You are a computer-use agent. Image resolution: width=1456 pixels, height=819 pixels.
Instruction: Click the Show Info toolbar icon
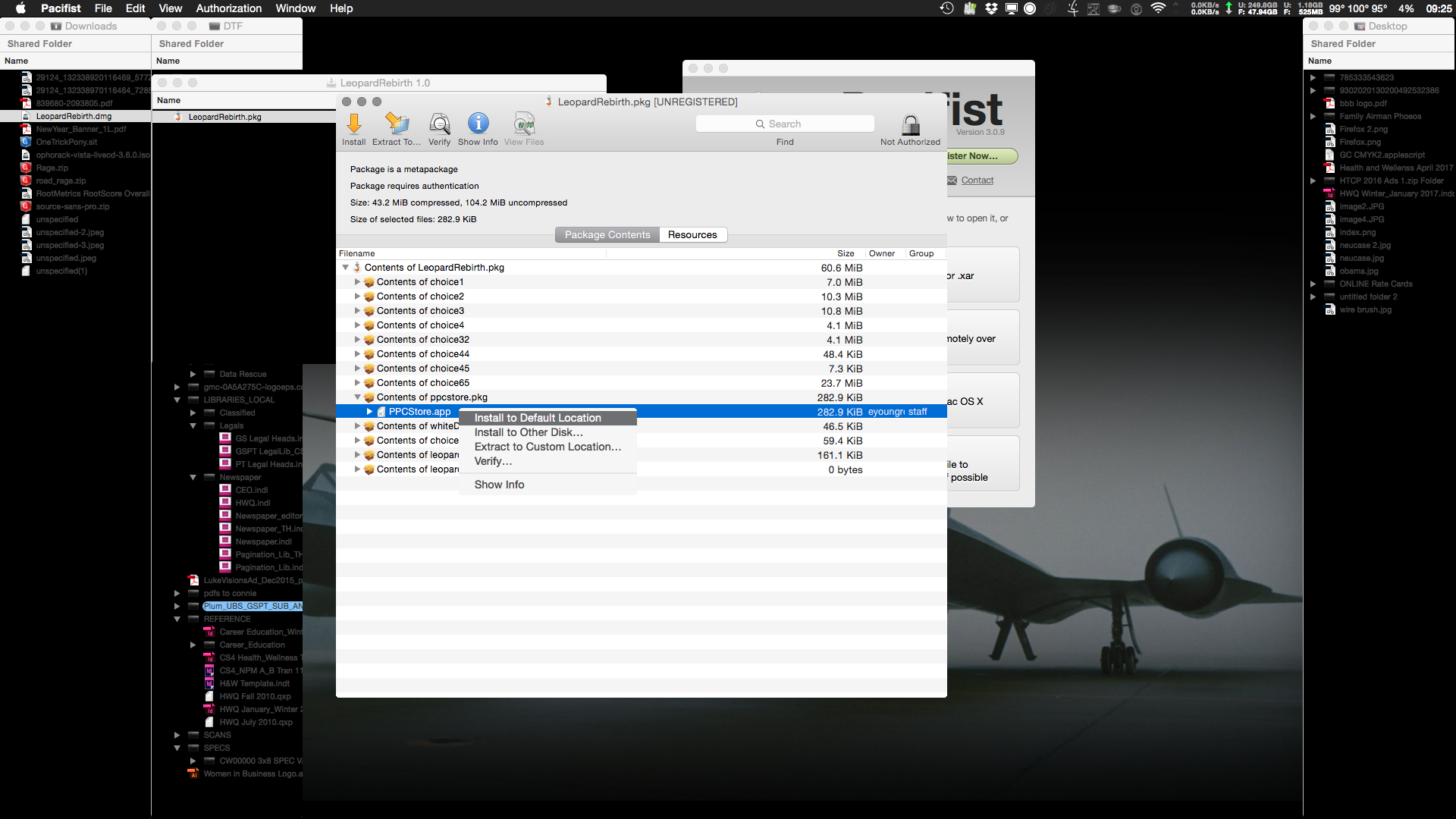pyautogui.click(x=478, y=124)
